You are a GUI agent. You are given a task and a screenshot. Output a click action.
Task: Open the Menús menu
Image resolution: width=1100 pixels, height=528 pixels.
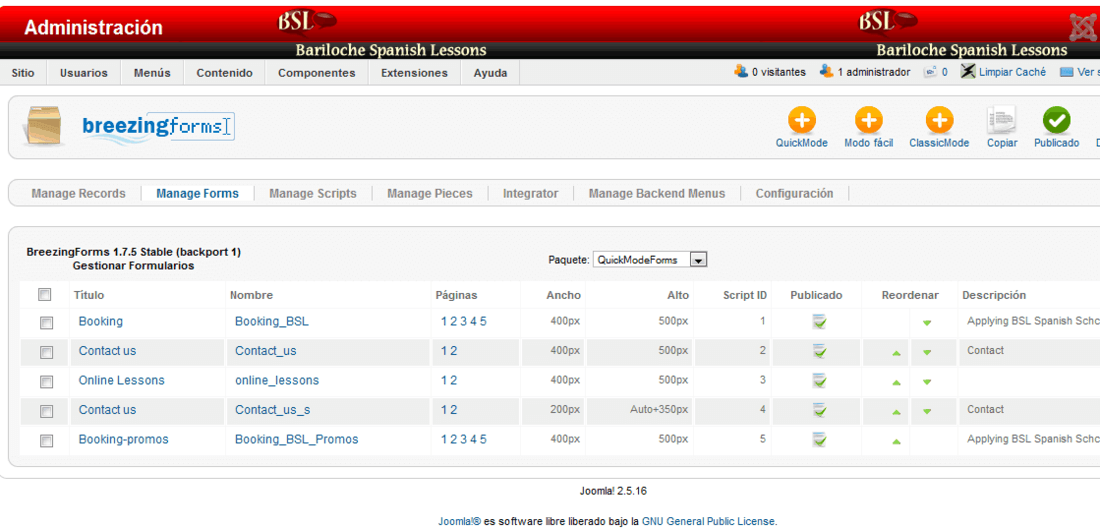(152, 73)
